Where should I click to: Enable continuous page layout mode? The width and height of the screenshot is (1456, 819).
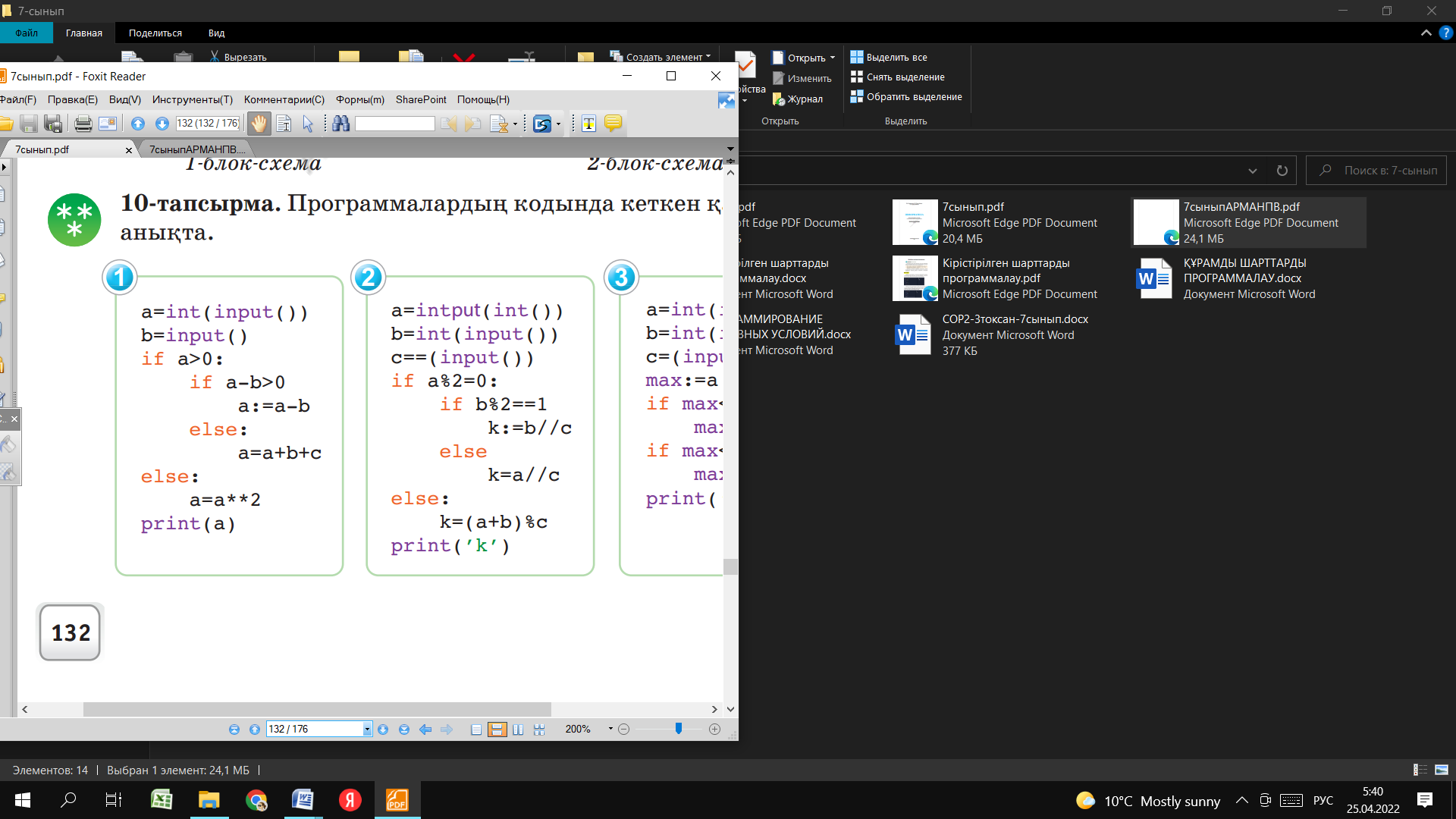[497, 730]
